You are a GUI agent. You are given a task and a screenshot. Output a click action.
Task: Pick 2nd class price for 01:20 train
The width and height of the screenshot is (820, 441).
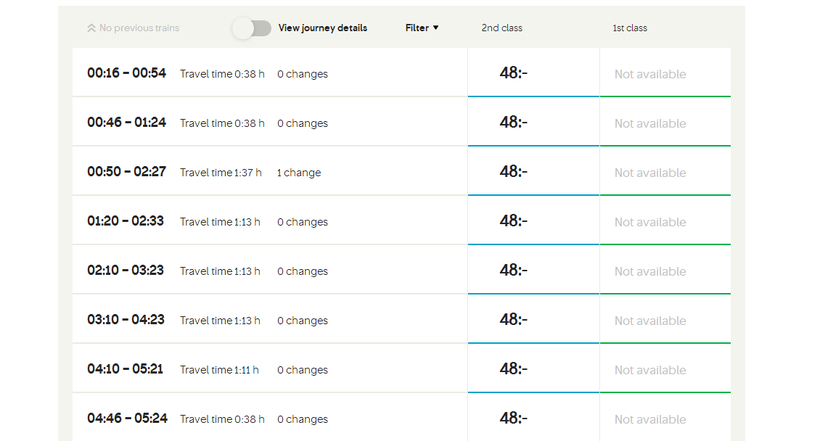coord(514,221)
